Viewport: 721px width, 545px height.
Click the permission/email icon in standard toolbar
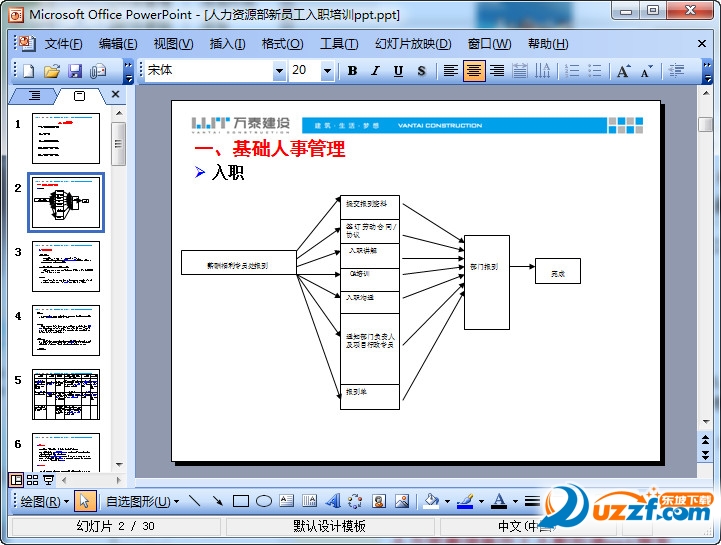coord(98,71)
